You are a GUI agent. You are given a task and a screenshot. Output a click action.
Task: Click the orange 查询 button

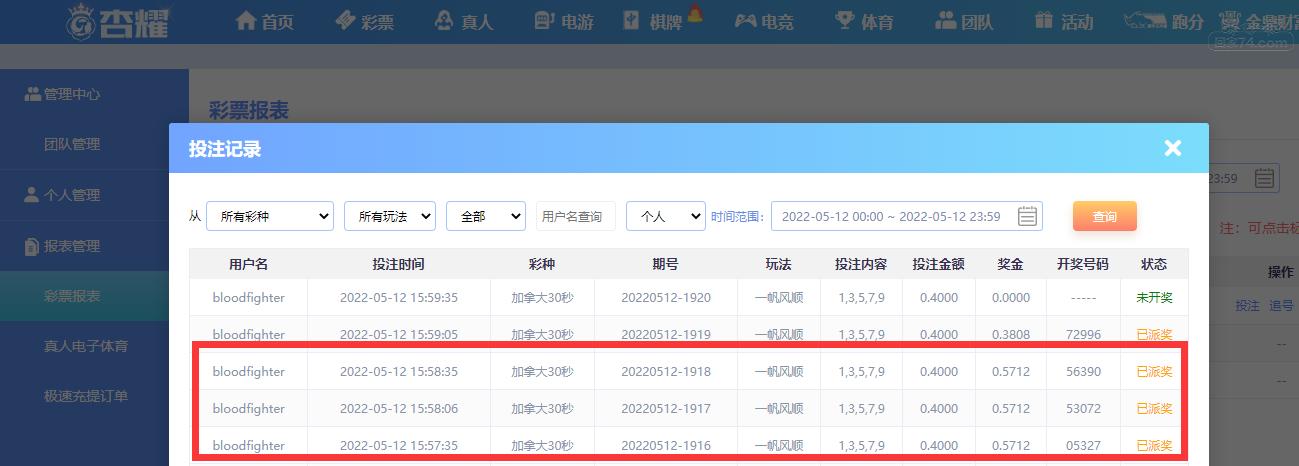(x=1105, y=216)
